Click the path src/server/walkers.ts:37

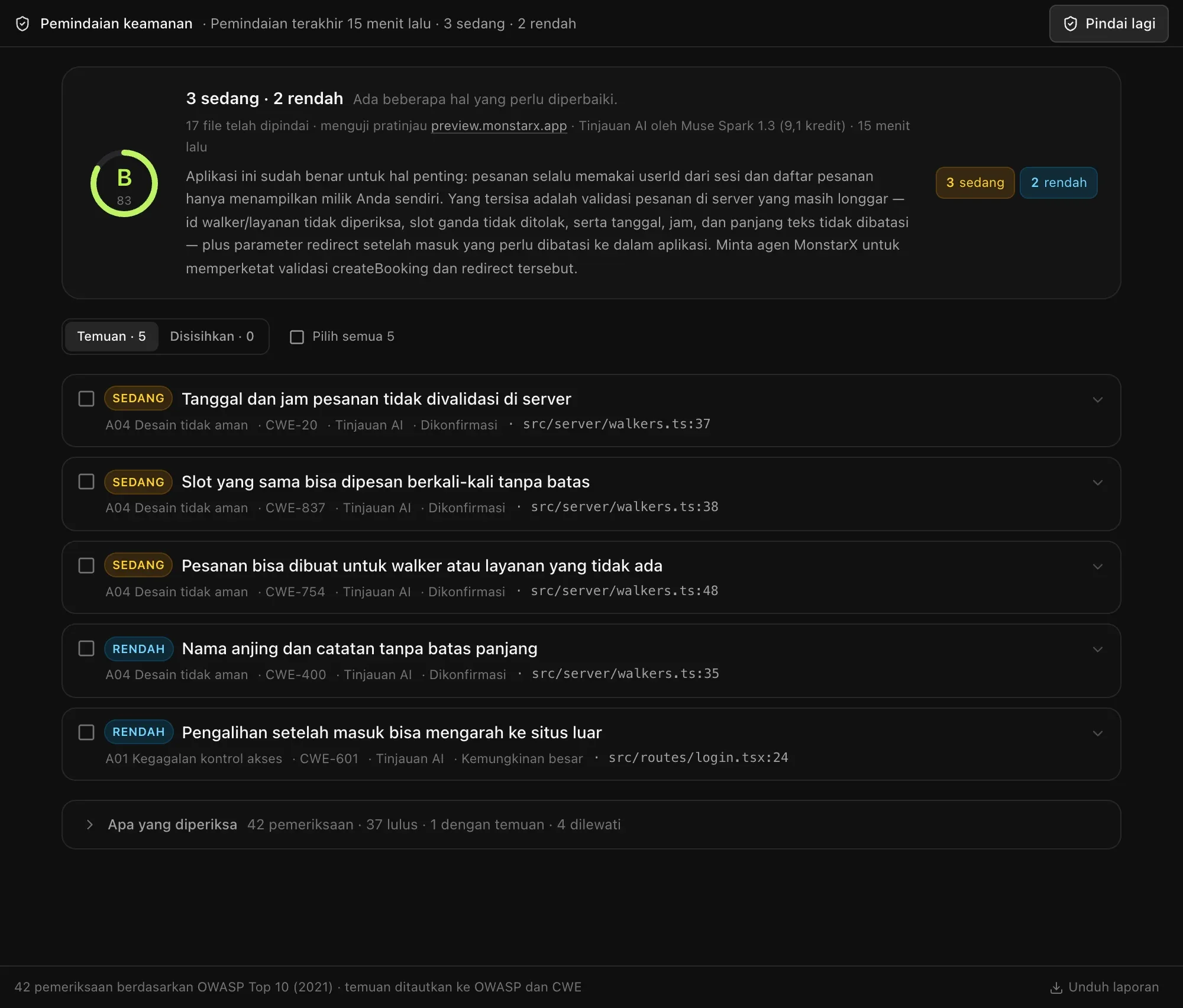coord(616,424)
